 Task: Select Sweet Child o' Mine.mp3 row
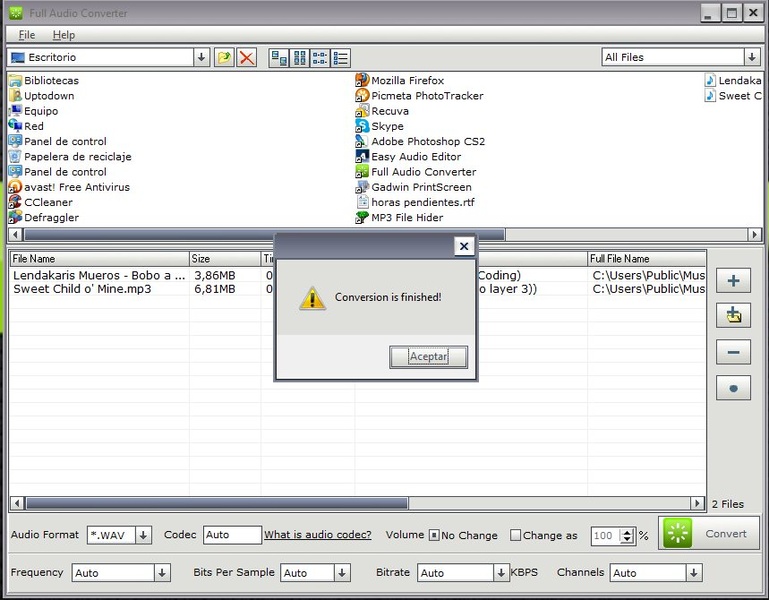coord(358,289)
